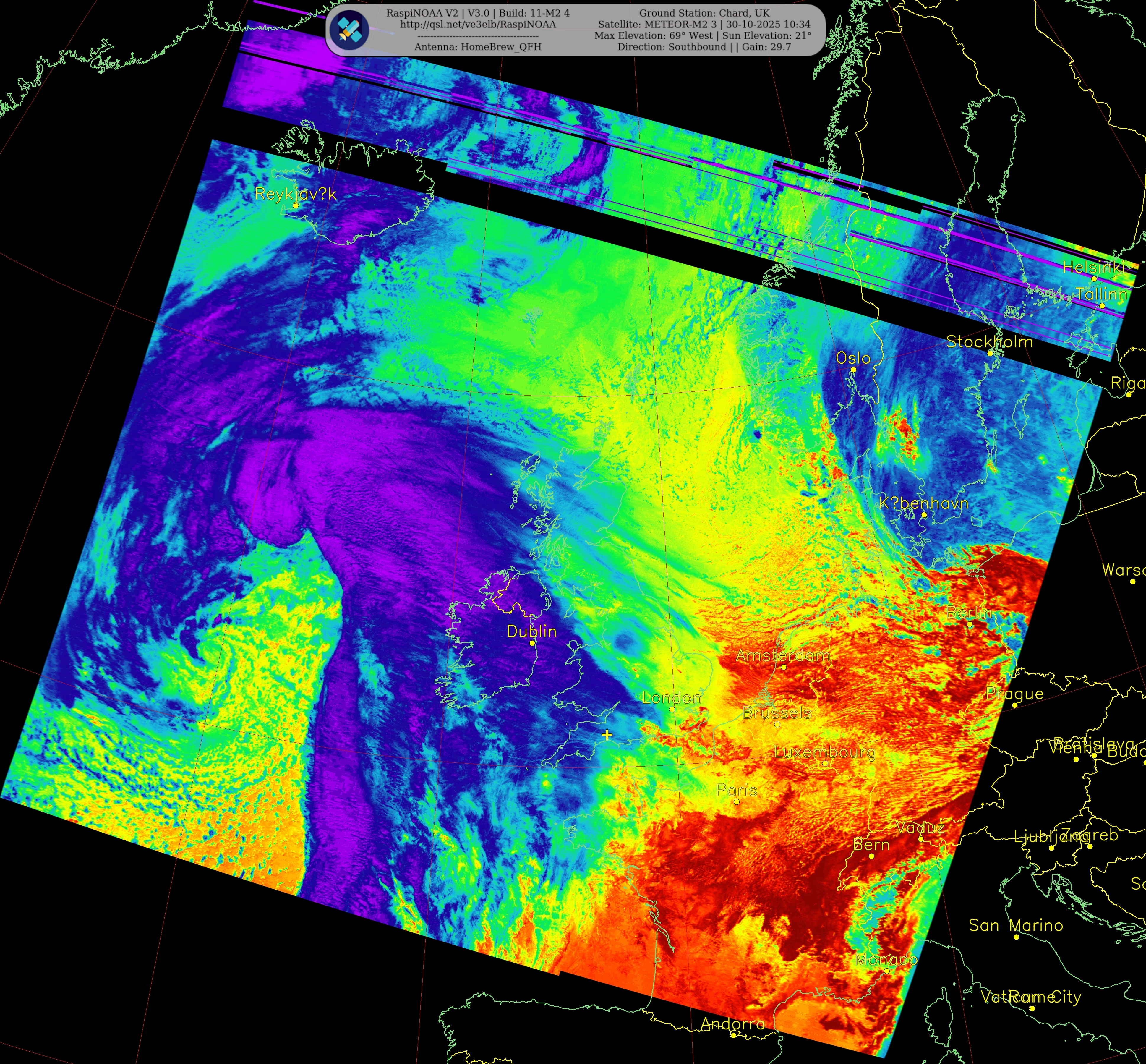The image size is (1146, 1064).
Task: Click the Amsterdam marker dot
Action: 783,667
